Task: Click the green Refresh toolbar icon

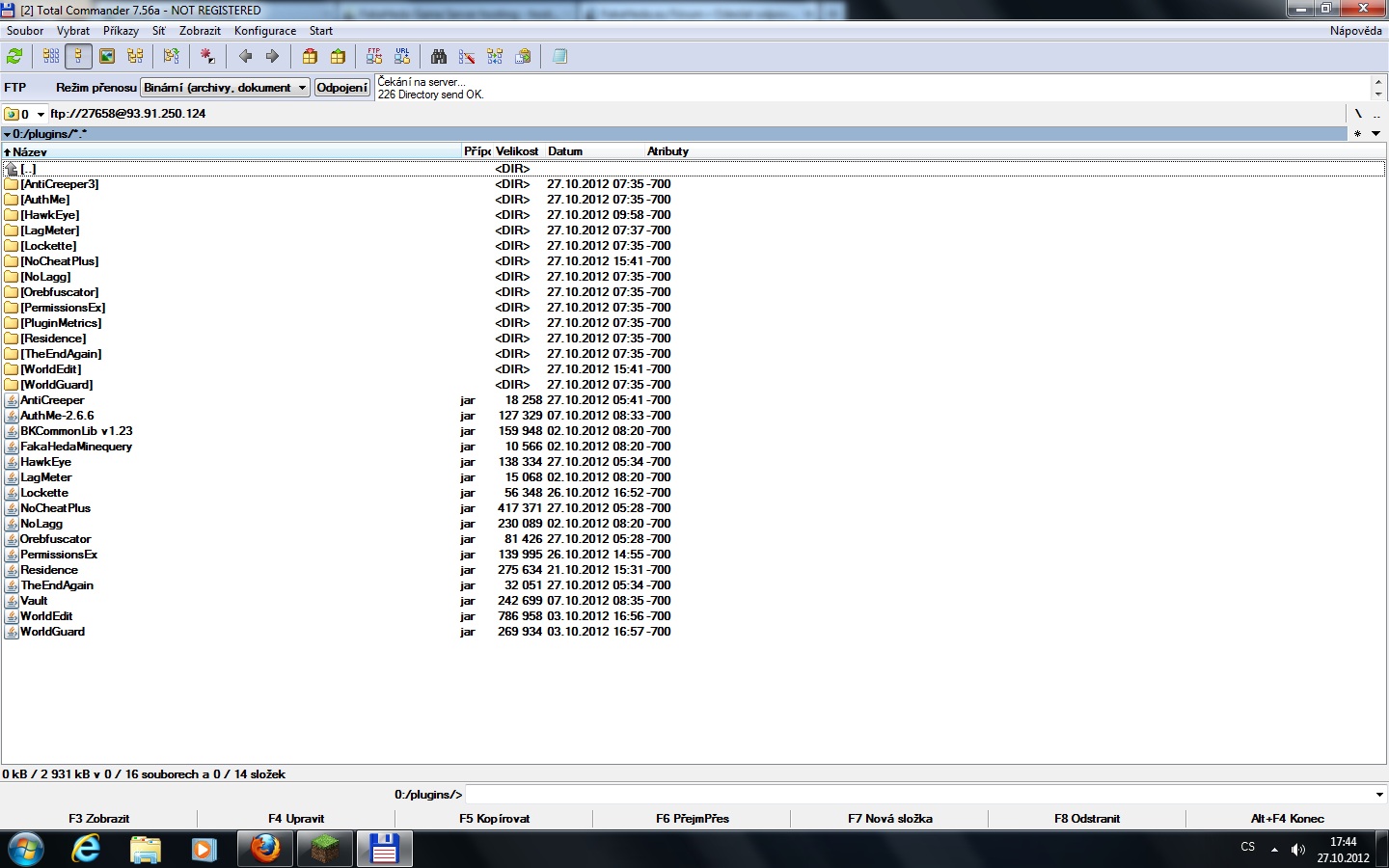Action: (14, 57)
